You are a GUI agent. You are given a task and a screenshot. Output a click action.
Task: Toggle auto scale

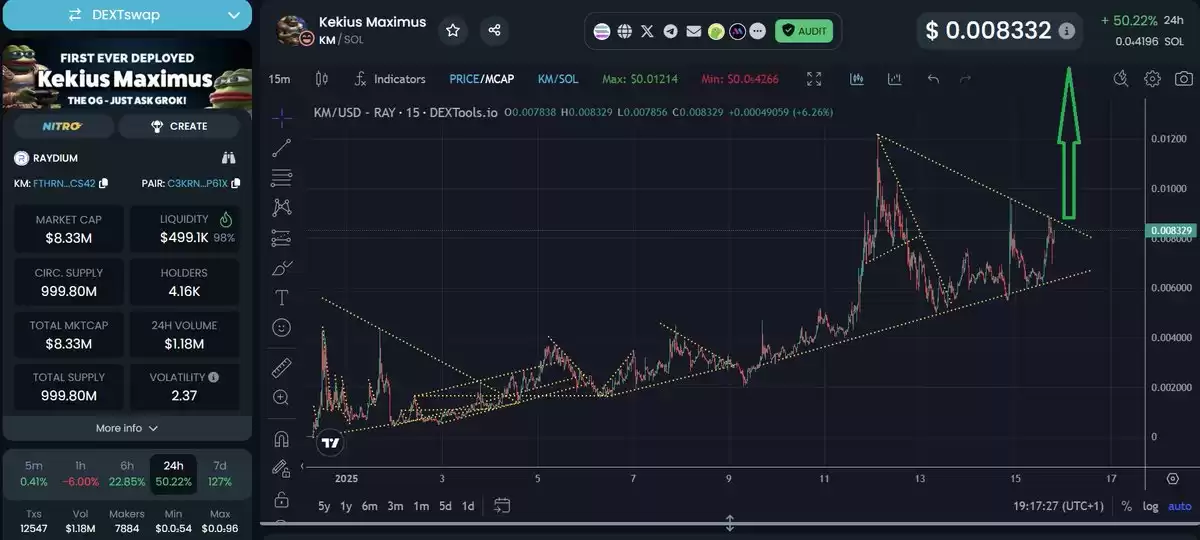(x=1180, y=506)
